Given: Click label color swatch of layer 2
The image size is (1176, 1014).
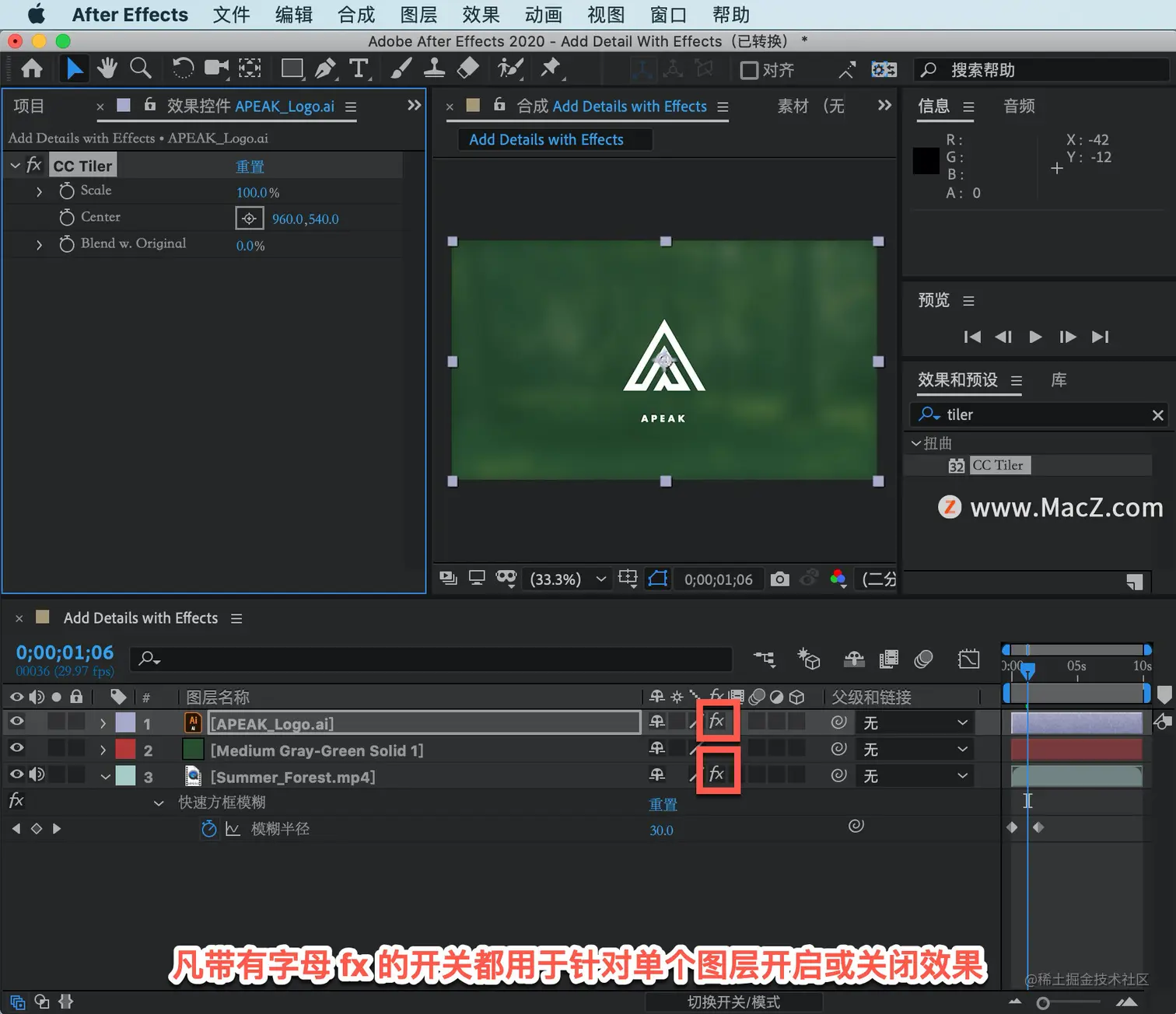Looking at the screenshot, I should tap(125, 749).
